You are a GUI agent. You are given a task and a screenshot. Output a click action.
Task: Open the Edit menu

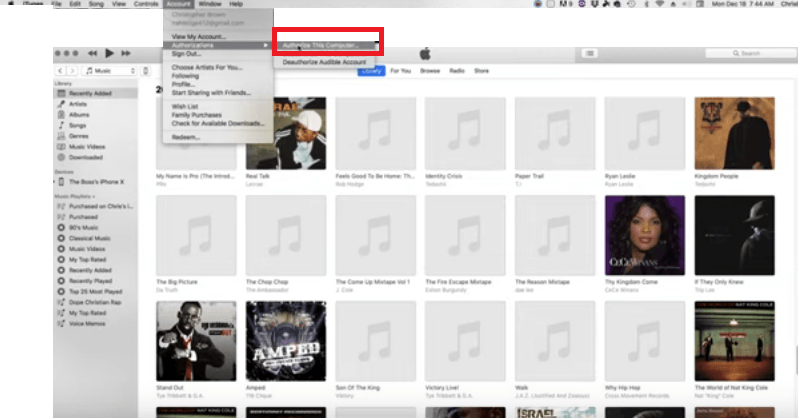[75, 4]
